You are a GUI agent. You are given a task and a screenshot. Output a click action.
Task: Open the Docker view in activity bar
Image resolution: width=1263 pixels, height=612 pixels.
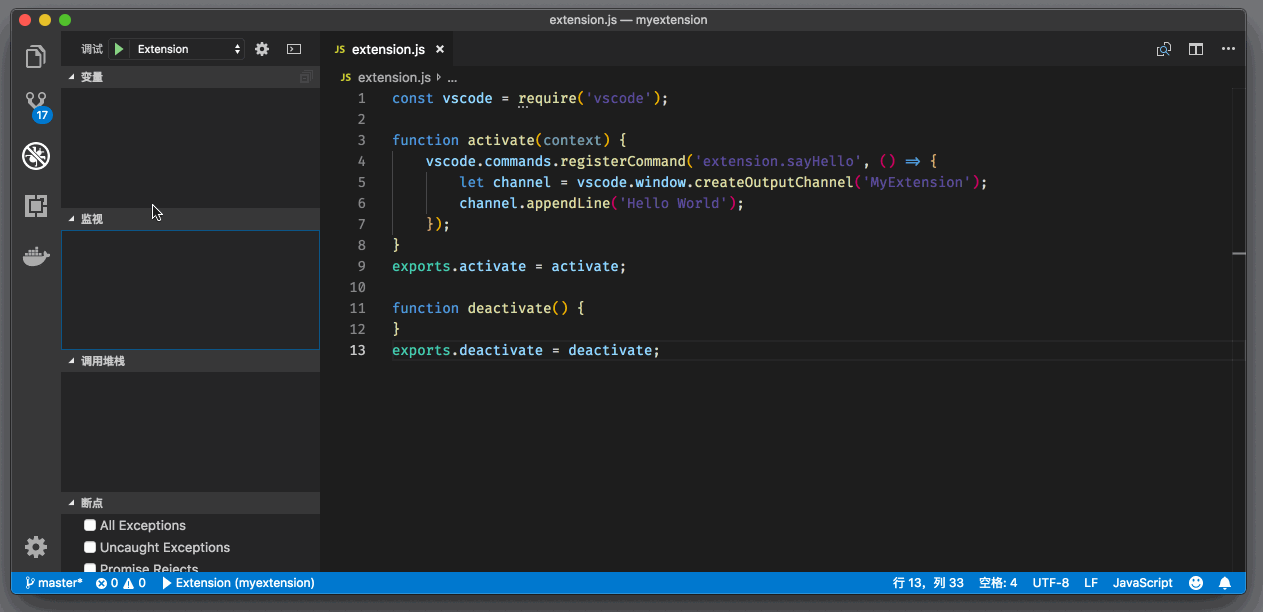click(36, 257)
